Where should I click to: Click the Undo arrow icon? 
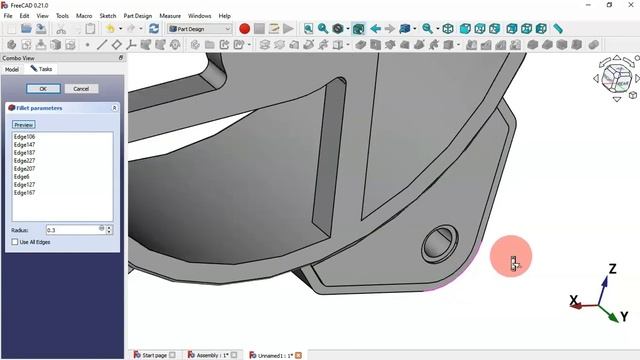coord(110,29)
